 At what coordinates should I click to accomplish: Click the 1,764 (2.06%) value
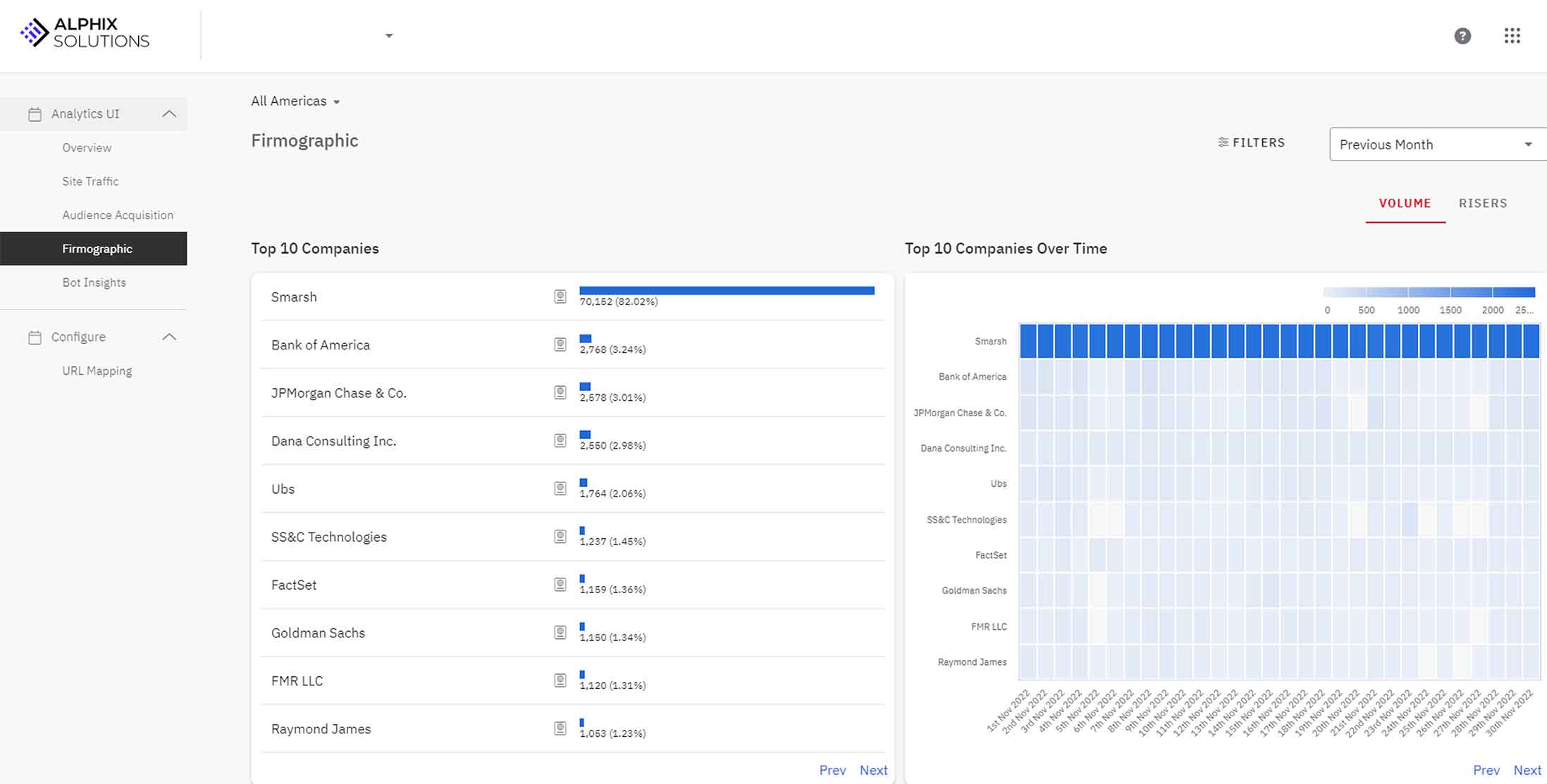coord(612,494)
